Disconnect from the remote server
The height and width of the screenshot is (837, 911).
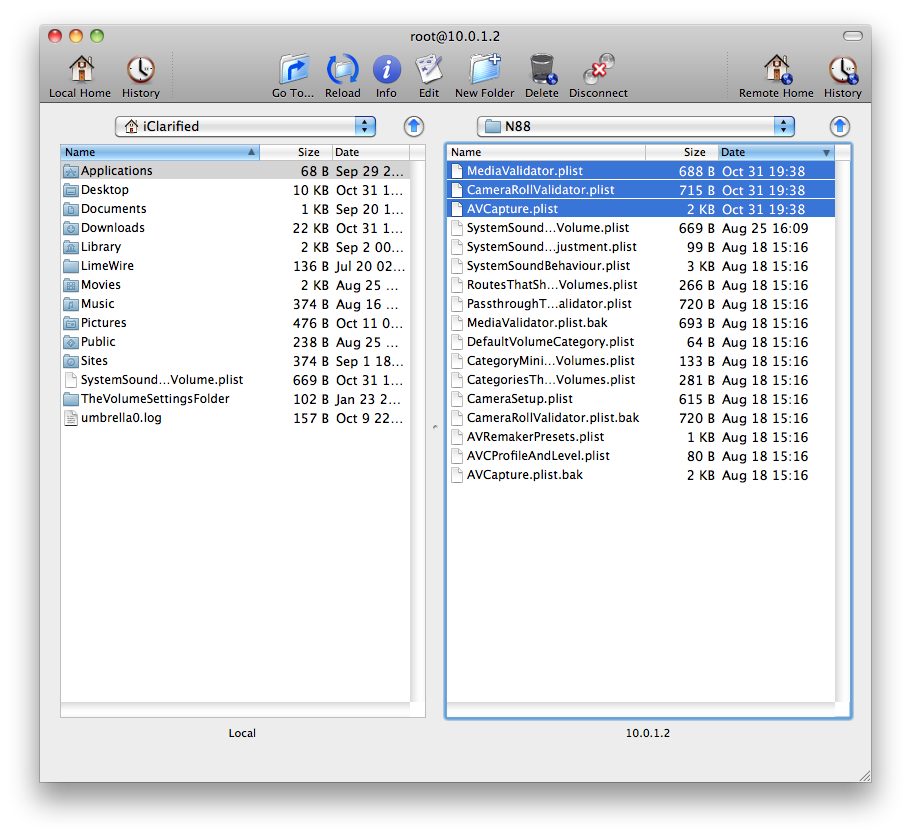(x=598, y=70)
